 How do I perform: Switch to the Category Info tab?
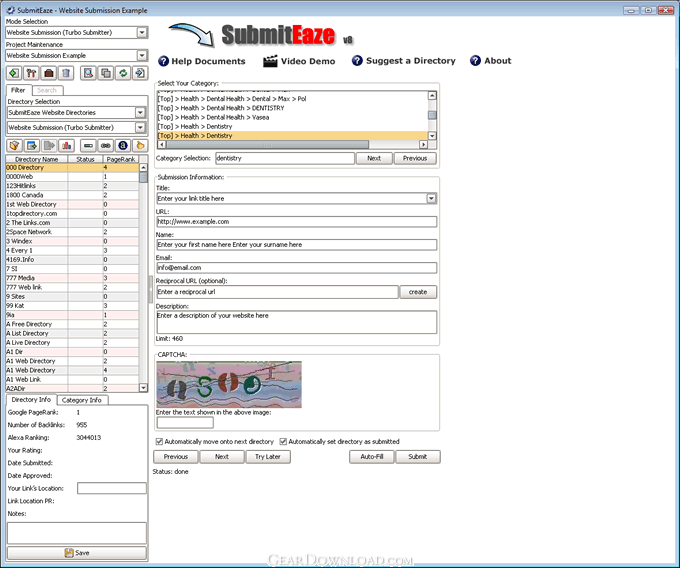[81, 400]
